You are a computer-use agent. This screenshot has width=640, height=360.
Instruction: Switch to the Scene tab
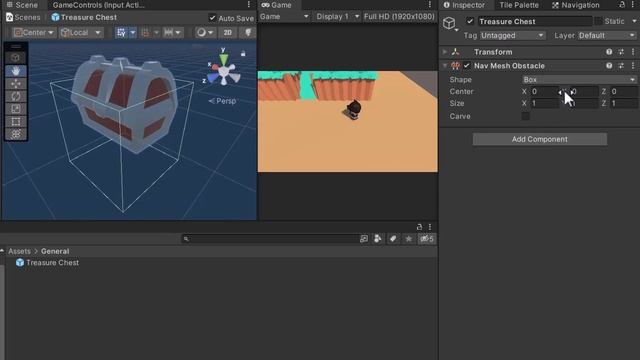pos(22,5)
